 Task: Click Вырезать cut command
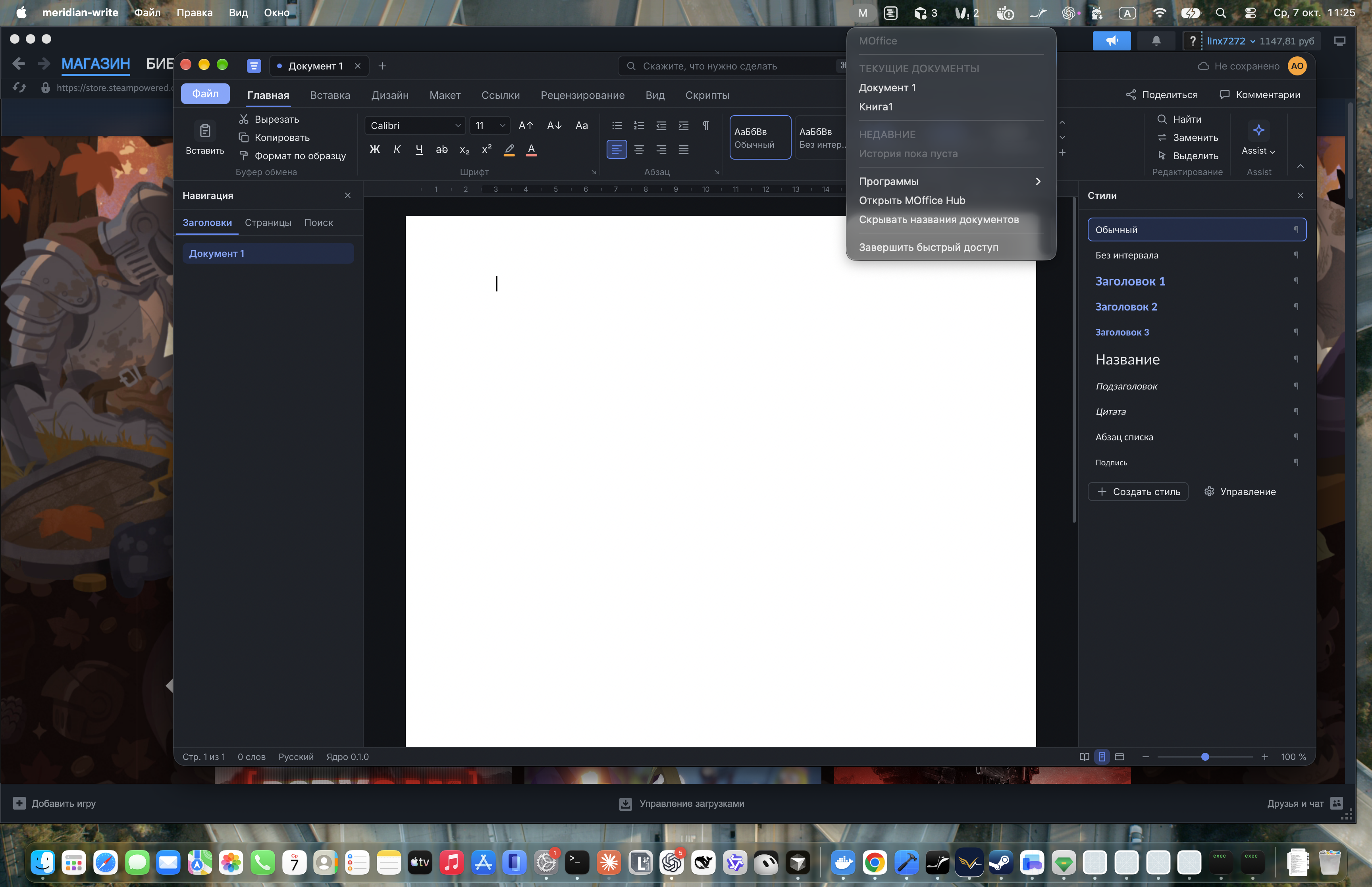click(x=269, y=119)
